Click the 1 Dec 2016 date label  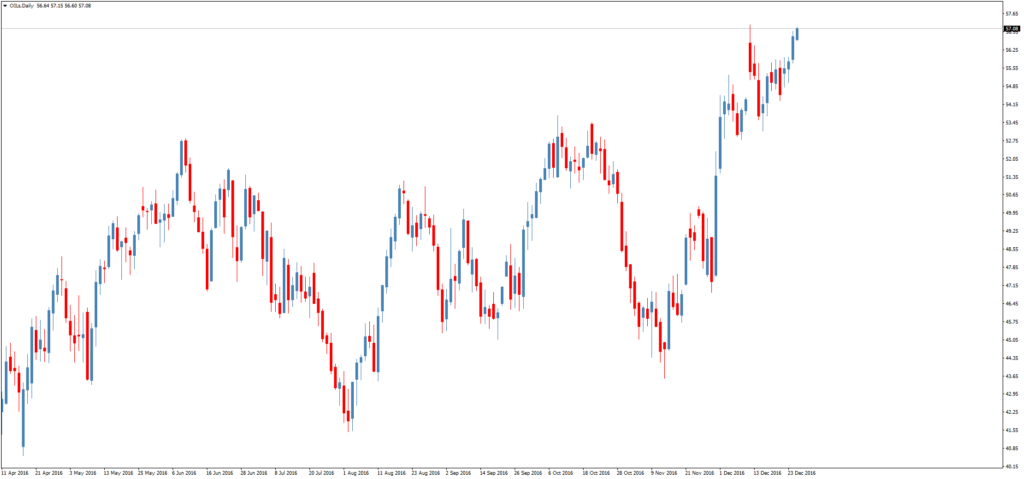731,472
